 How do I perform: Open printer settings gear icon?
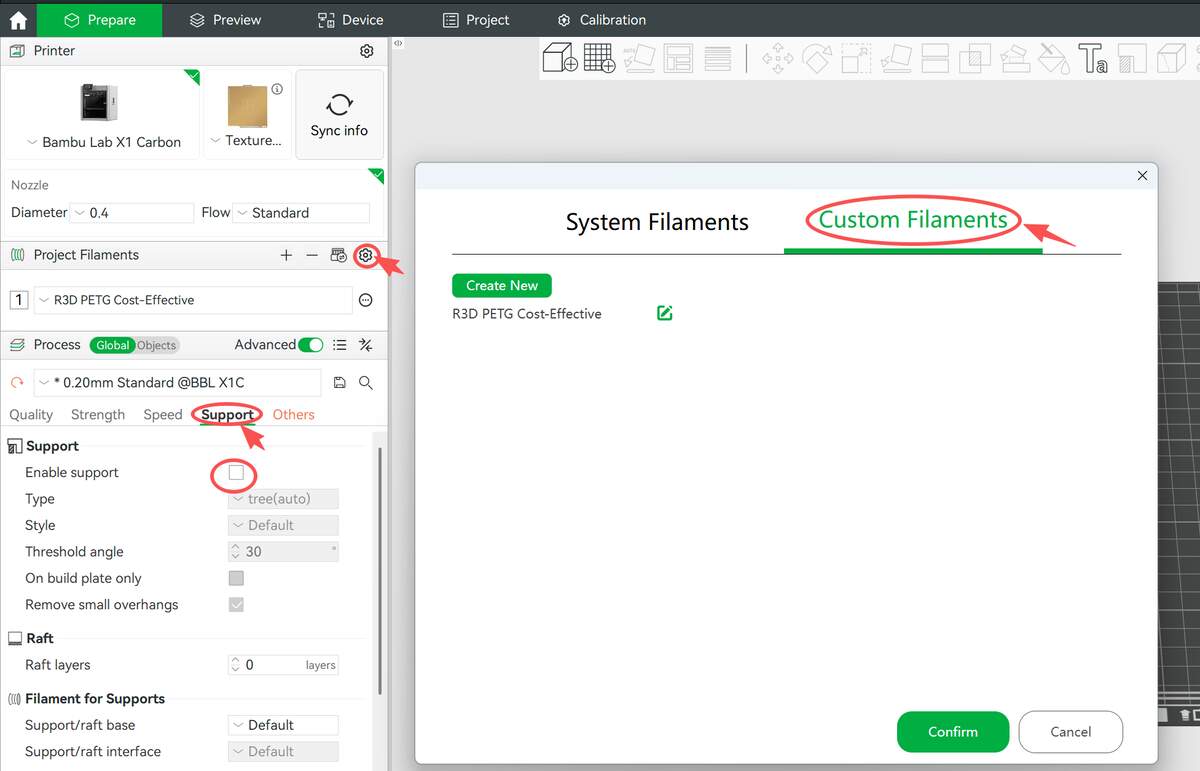tap(367, 51)
